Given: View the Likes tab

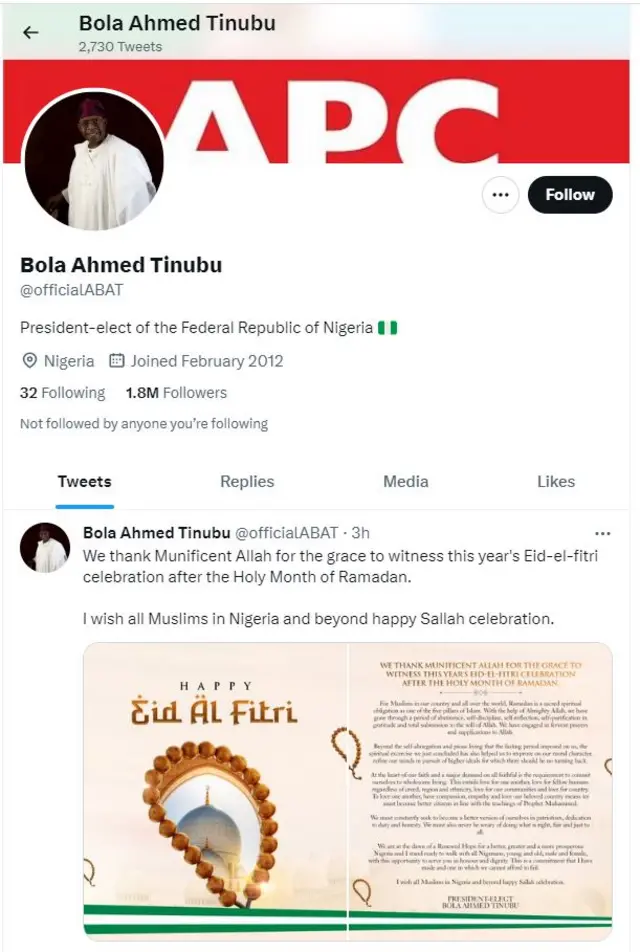Looking at the screenshot, I should pos(555,481).
